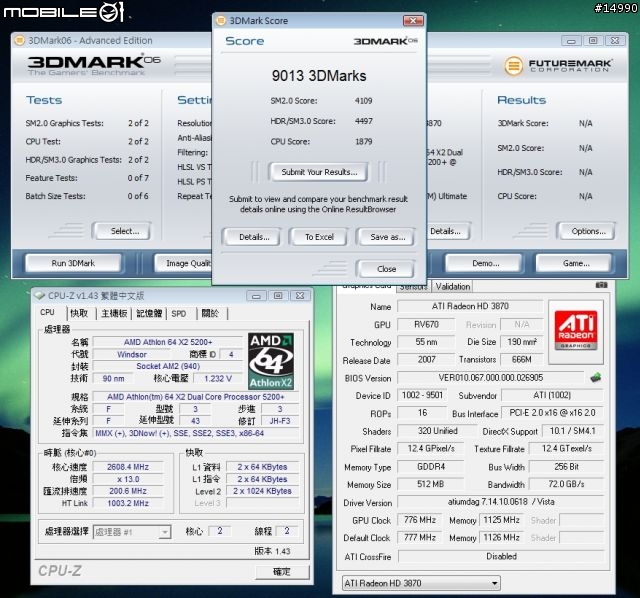Click the 3DMark06 window title bar icon
Screen dimensions: 640x598
click(x=20, y=40)
